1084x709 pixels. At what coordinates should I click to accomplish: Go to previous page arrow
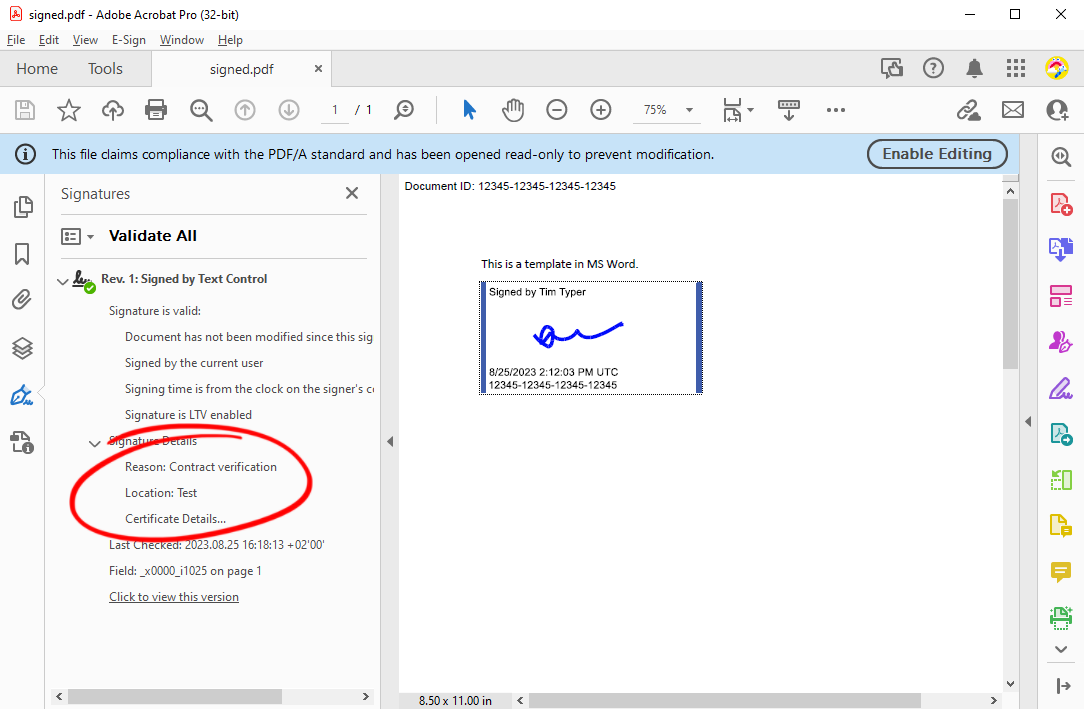tap(245, 110)
